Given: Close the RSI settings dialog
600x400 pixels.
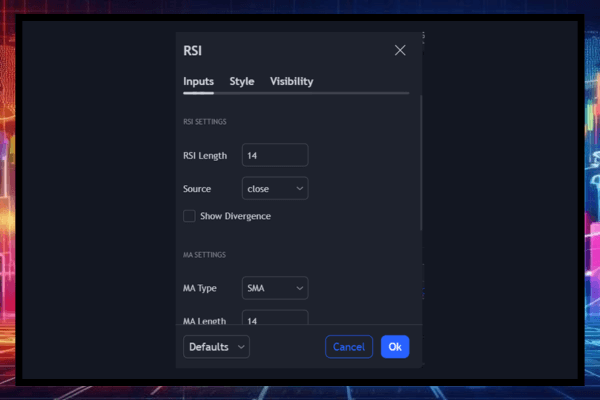Looking at the screenshot, I should click(400, 50).
